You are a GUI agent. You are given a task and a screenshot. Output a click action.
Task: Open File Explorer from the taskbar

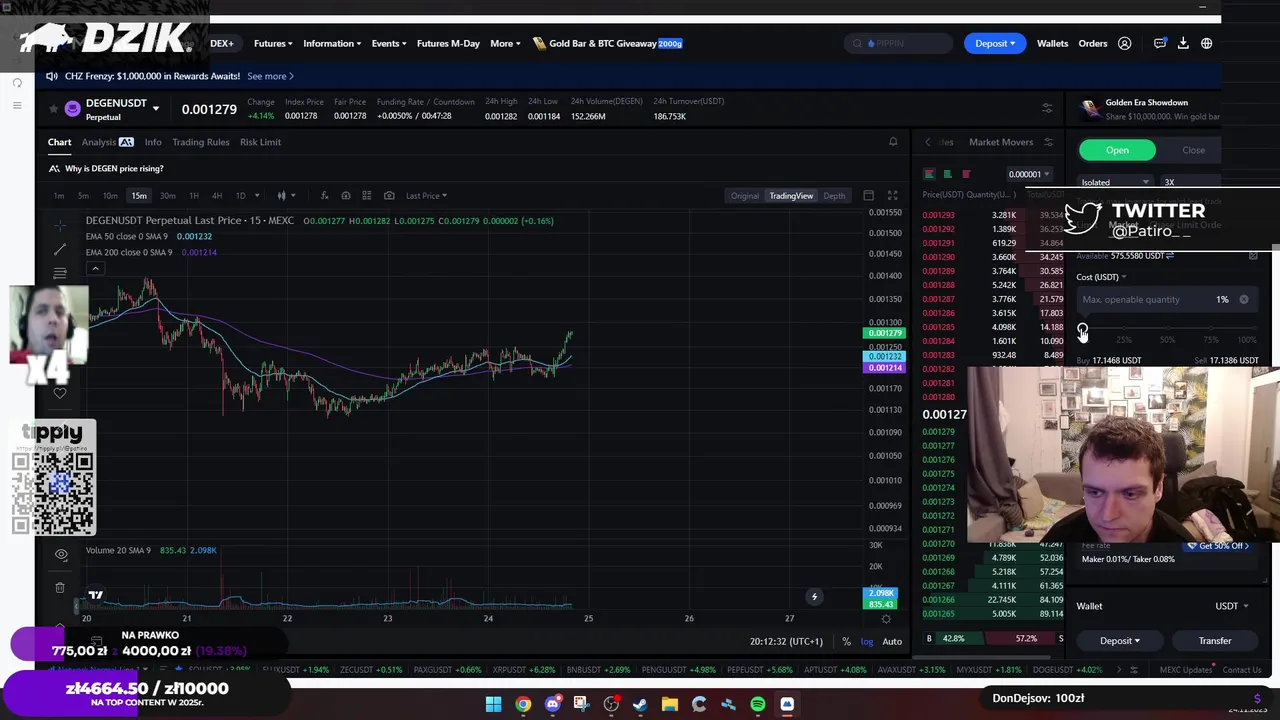[x=669, y=704]
